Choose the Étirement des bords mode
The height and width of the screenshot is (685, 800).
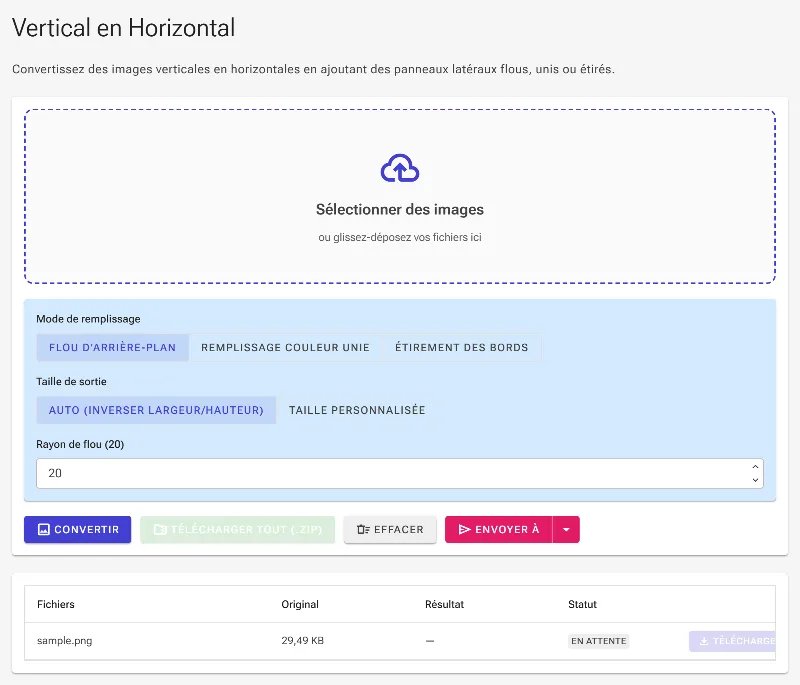click(x=462, y=347)
